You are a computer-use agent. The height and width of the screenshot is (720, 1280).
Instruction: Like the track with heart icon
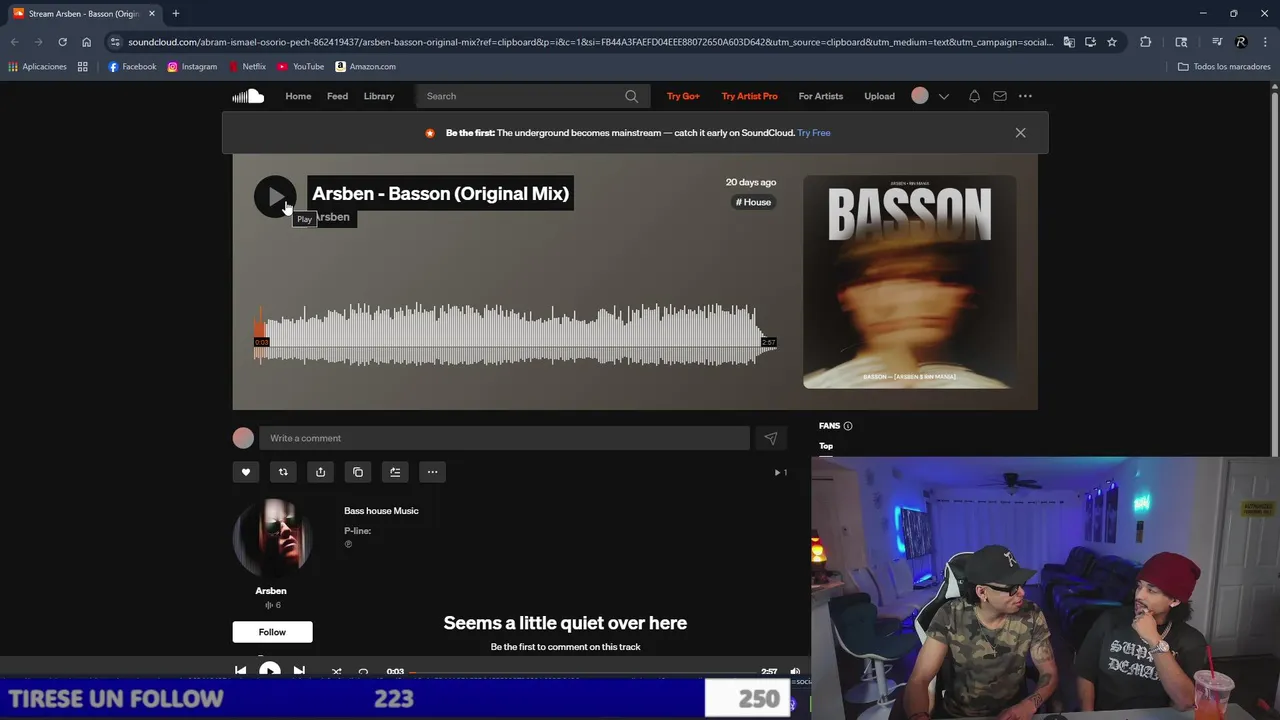point(245,472)
